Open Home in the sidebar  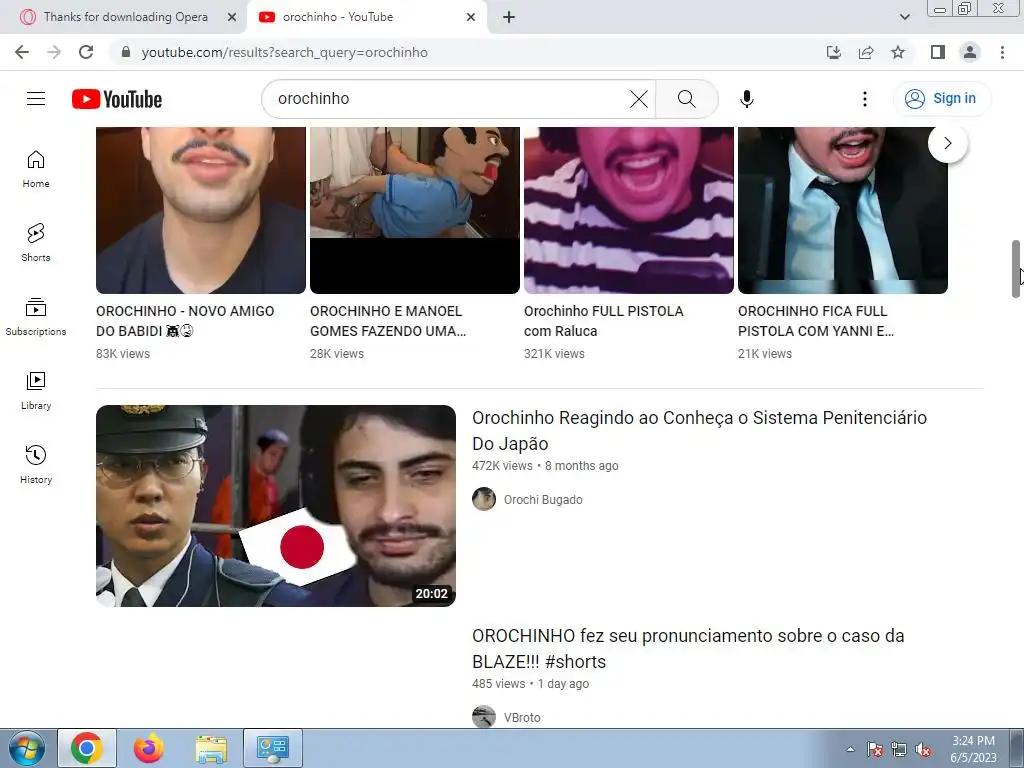point(36,169)
